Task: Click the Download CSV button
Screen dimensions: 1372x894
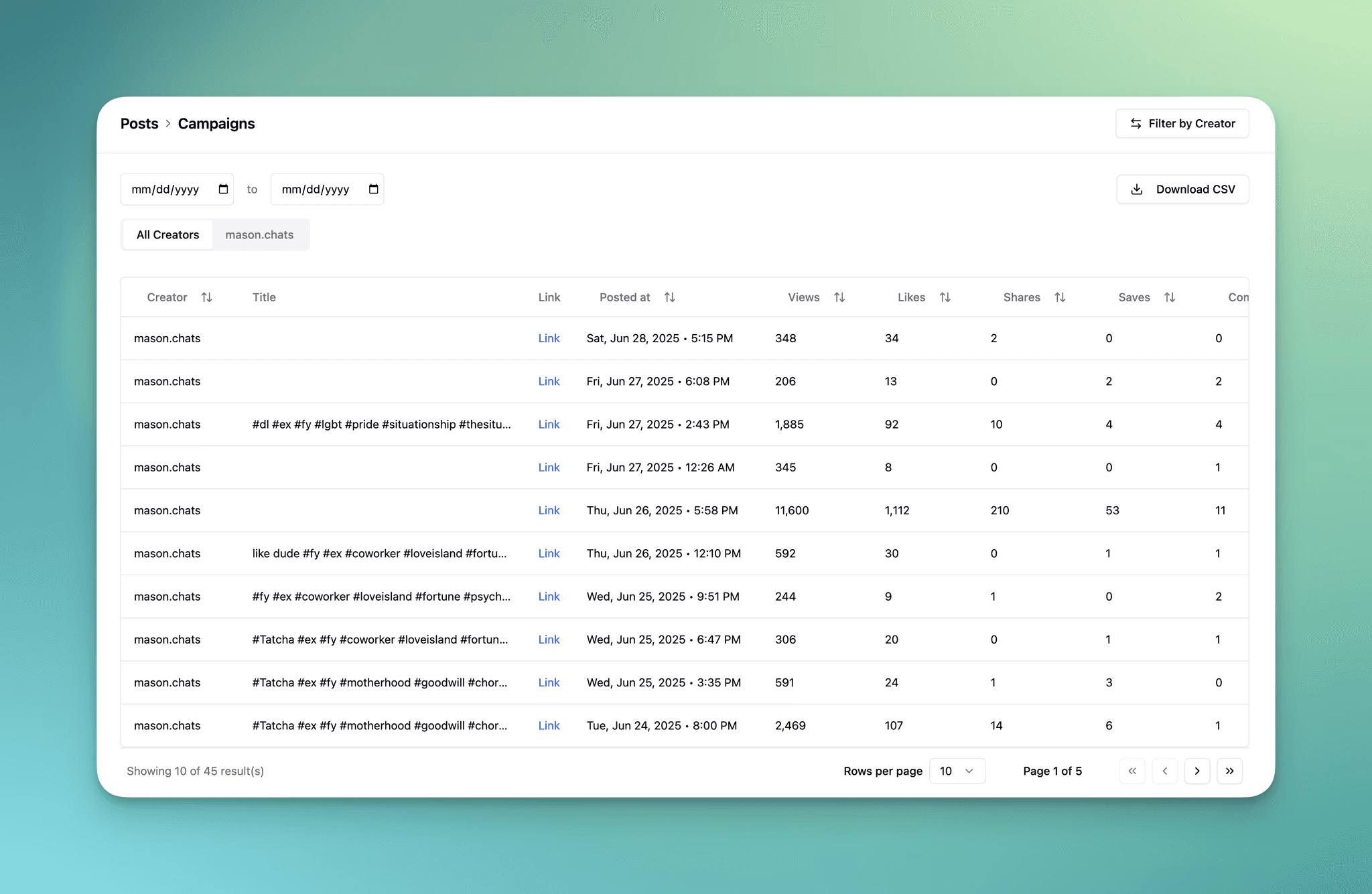Action: point(1182,190)
